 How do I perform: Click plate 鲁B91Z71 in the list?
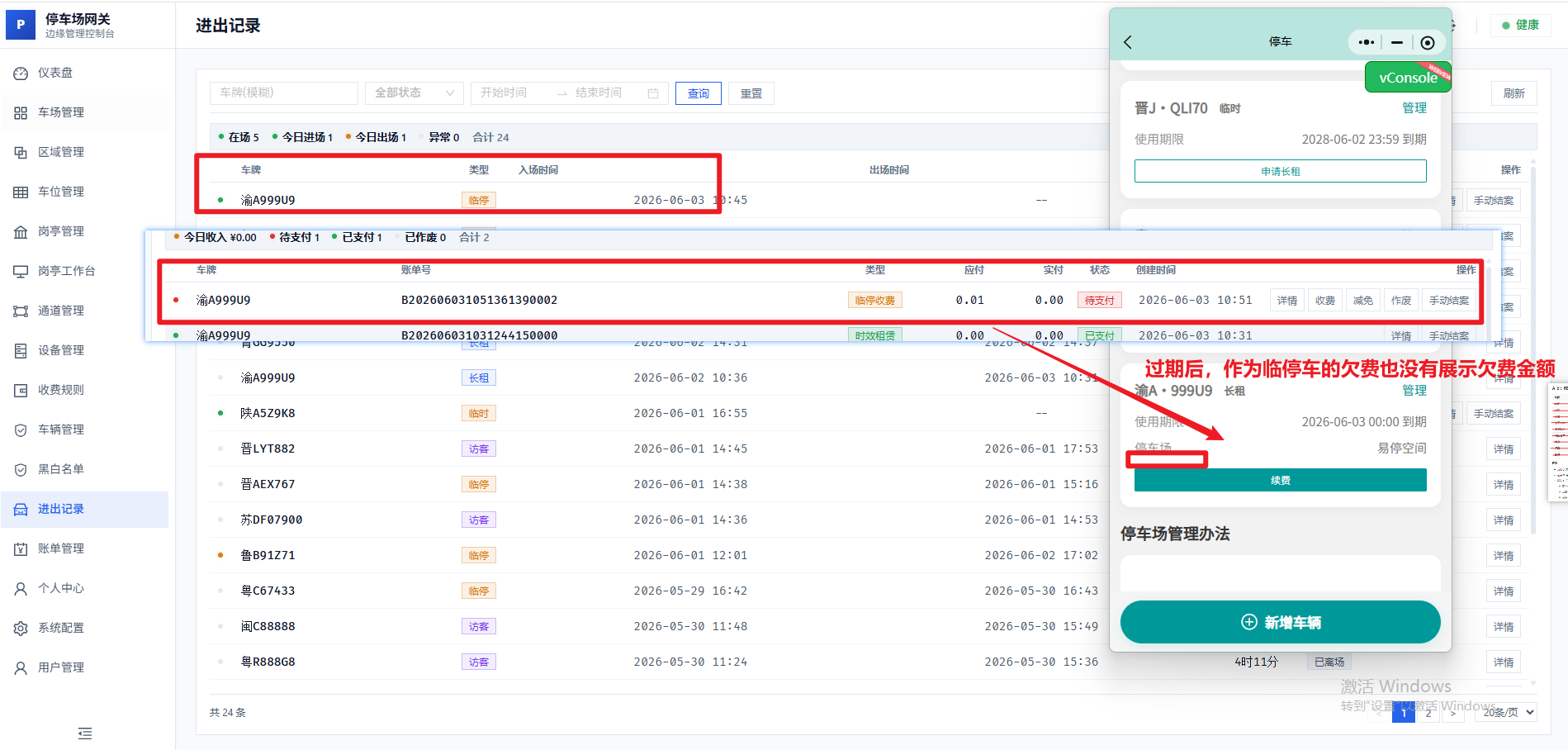pos(268,555)
